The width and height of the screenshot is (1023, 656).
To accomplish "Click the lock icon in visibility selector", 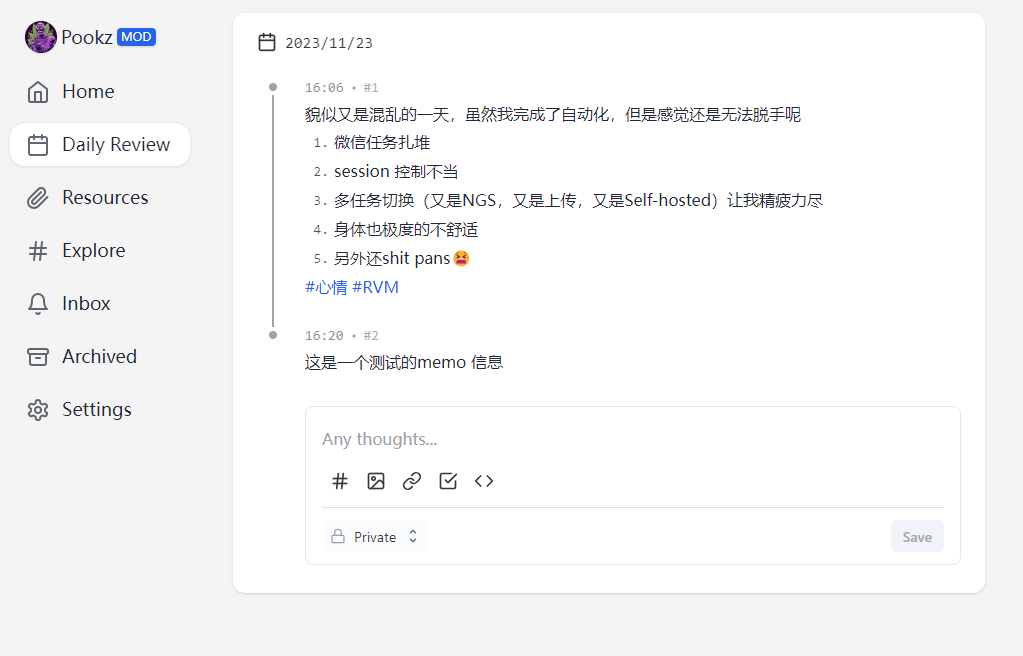I will [x=338, y=537].
